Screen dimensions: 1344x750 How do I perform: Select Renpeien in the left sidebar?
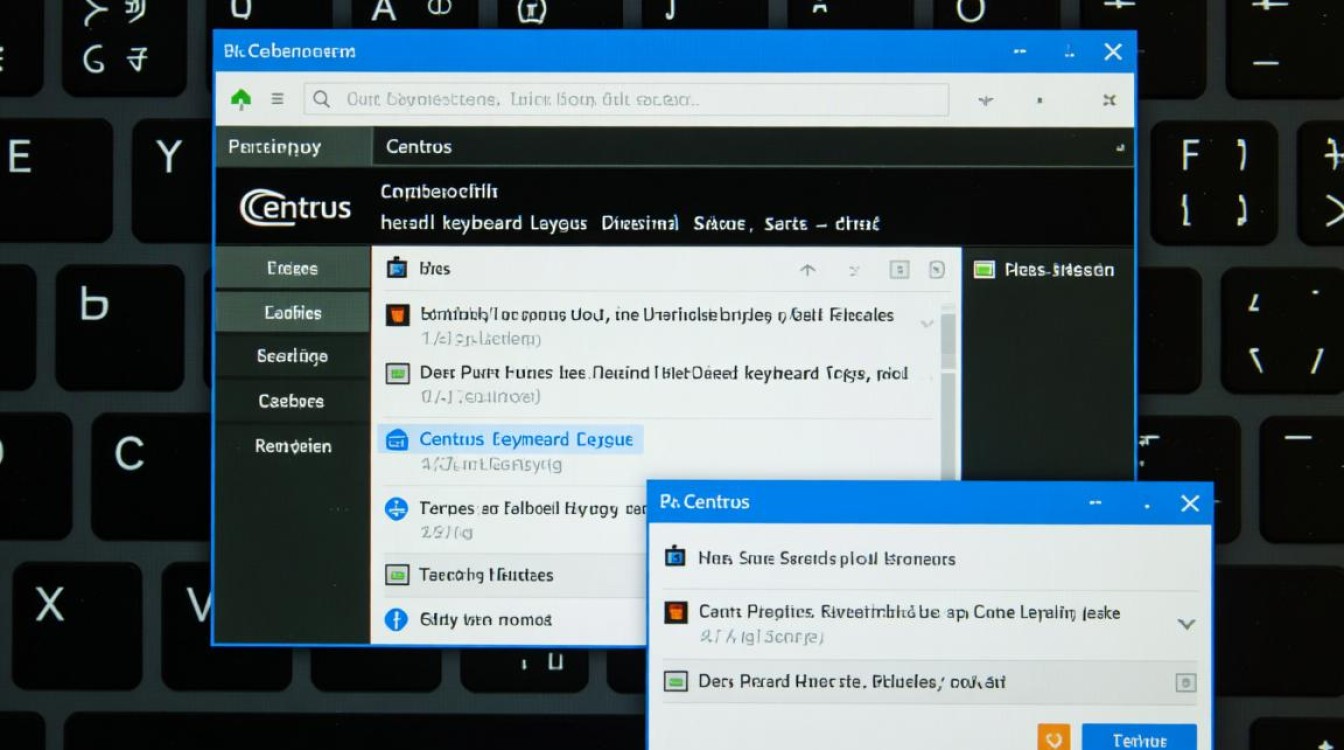click(x=292, y=446)
